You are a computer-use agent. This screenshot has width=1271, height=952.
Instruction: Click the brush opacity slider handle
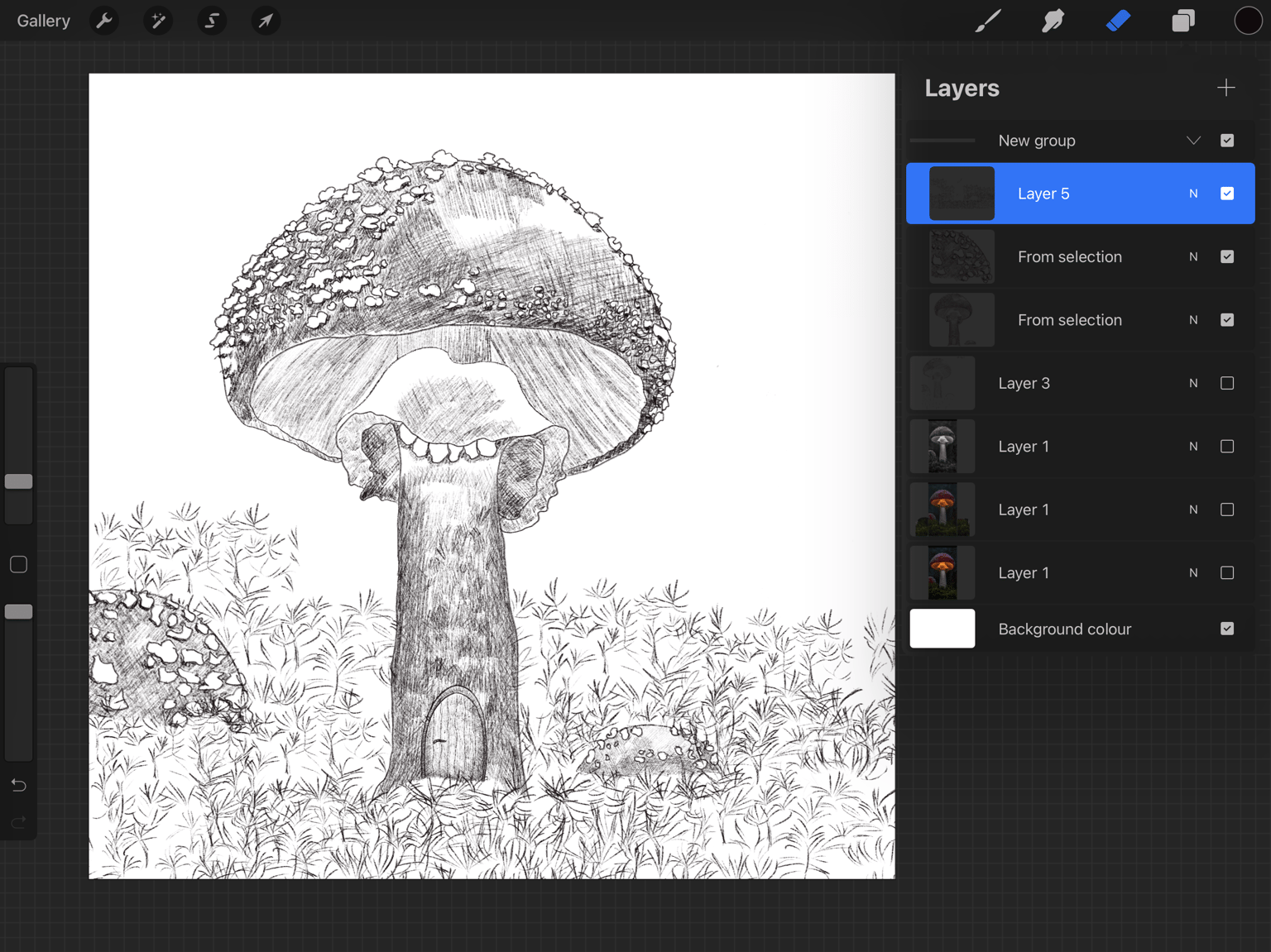pos(18,611)
